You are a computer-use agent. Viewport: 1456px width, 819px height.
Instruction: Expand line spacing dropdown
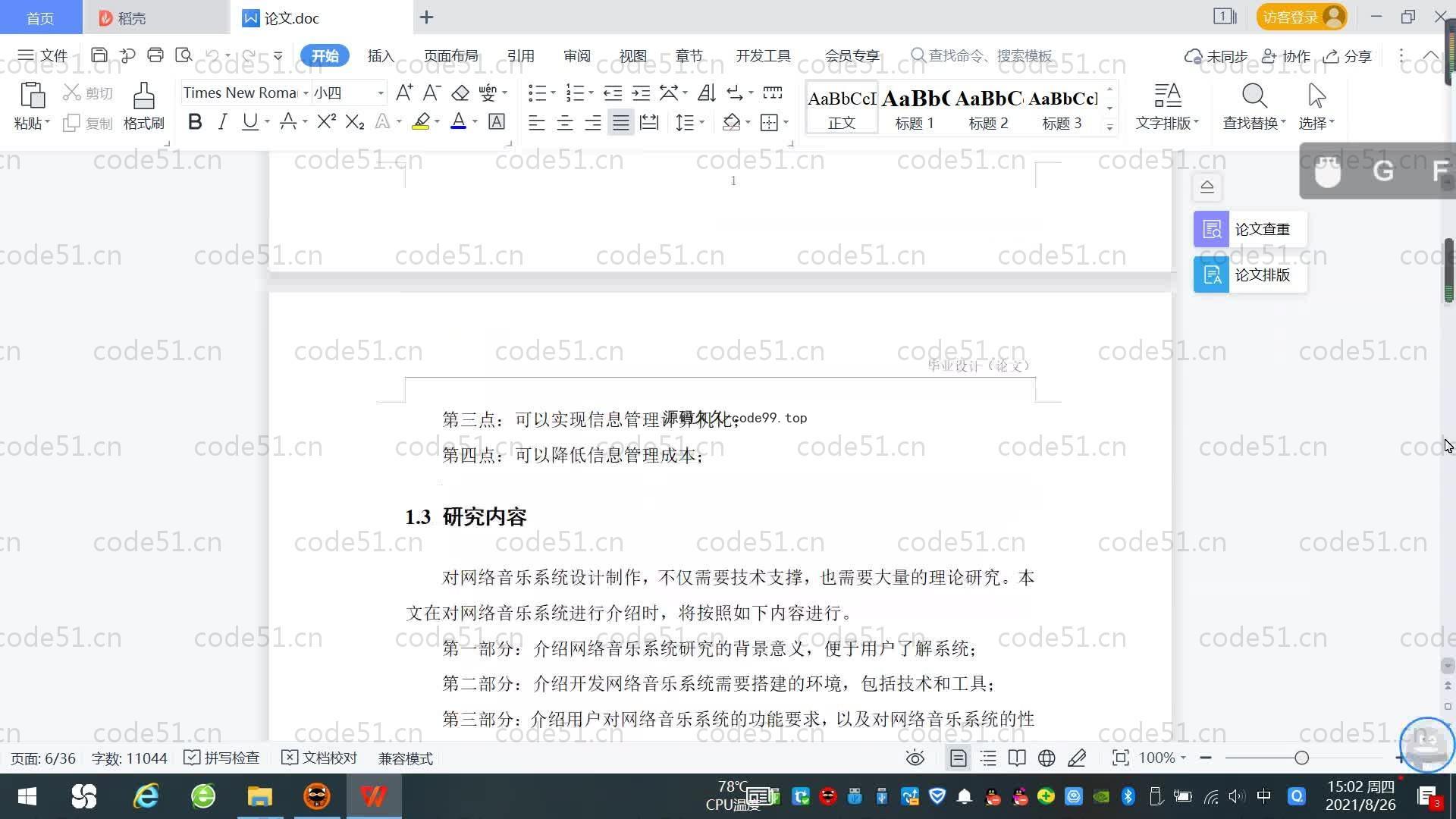tap(702, 122)
